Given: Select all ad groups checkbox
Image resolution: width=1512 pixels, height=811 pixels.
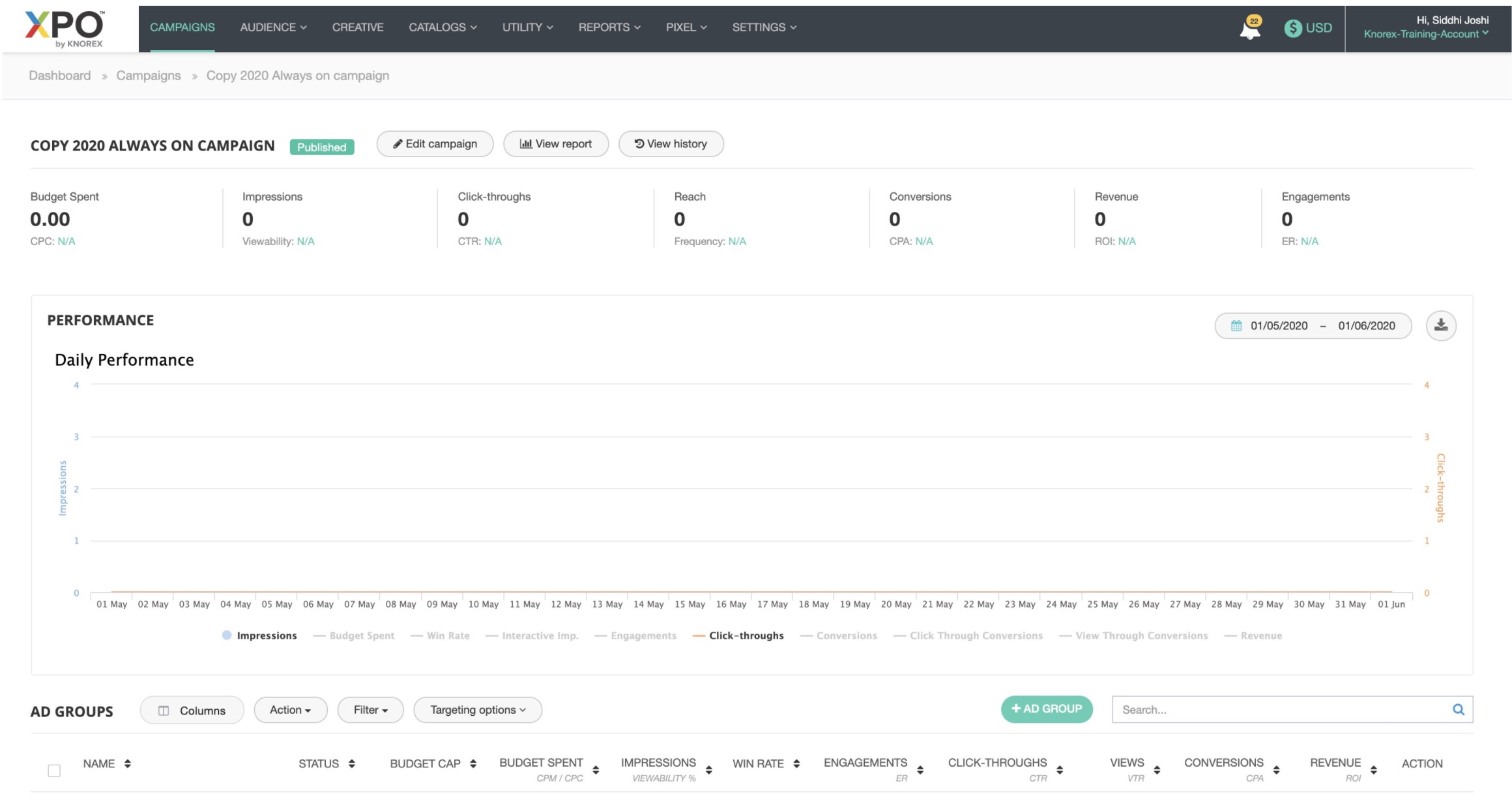Looking at the screenshot, I should pyautogui.click(x=54, y=771).
